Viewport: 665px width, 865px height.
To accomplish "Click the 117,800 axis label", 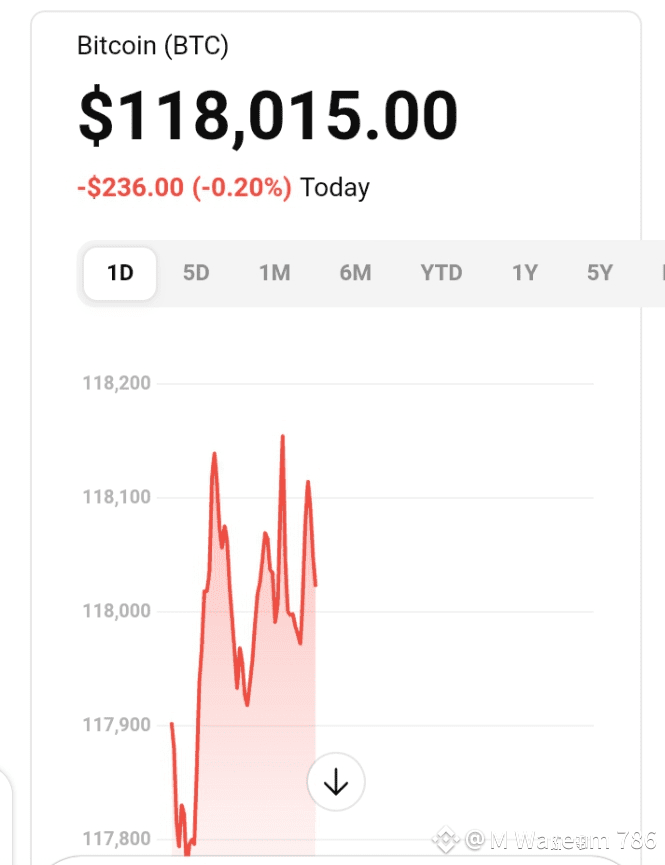I will point(116,839).
